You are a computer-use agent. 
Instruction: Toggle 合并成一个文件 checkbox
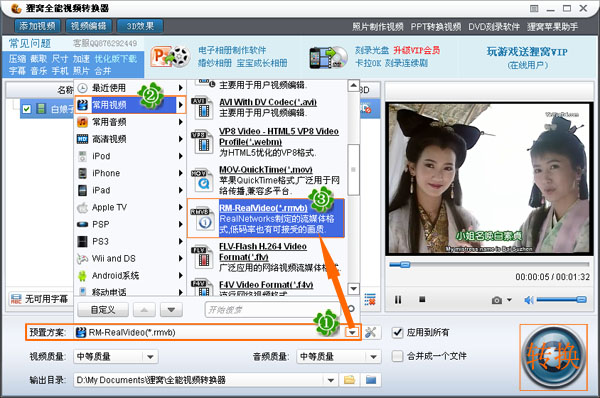(x=398, y=356)
